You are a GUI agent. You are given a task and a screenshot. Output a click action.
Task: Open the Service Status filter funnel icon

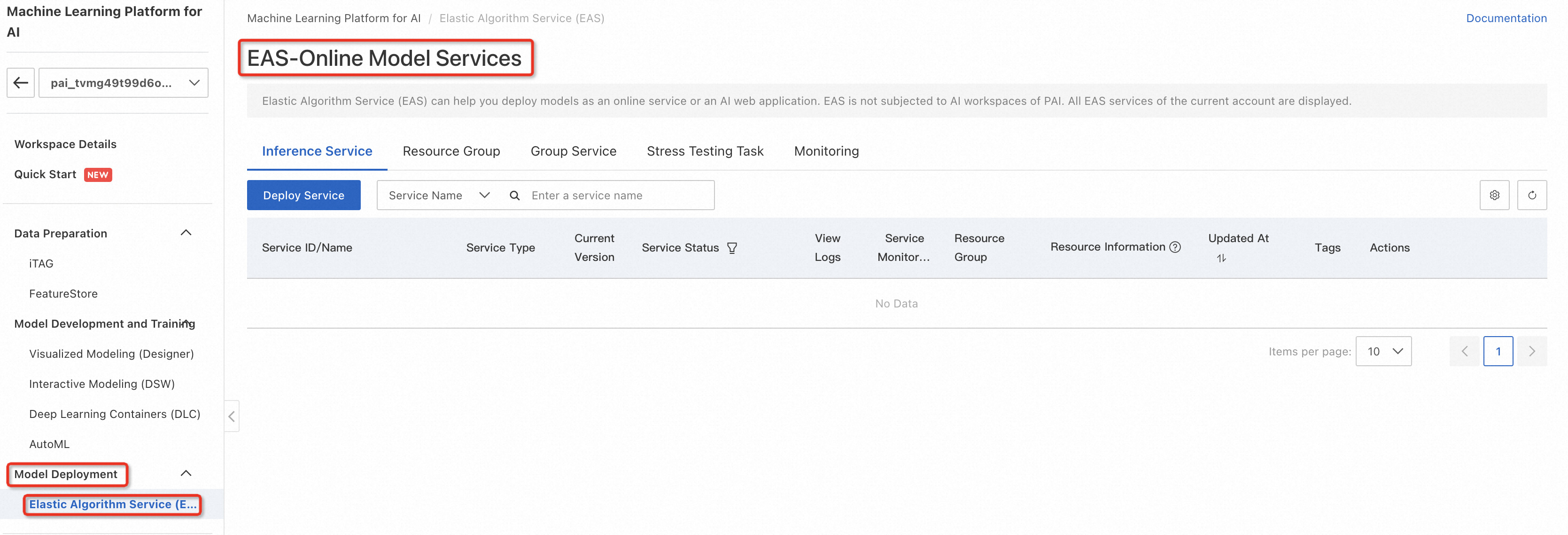click(x=732, y=248)
